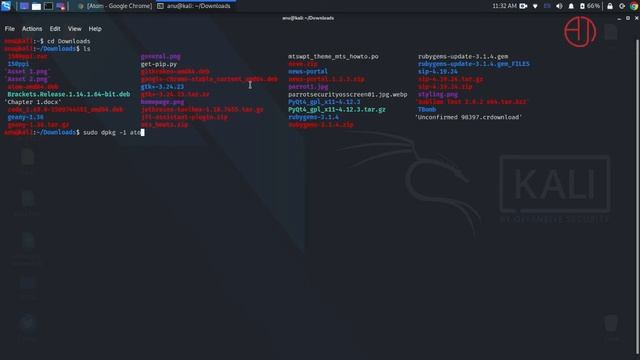Open the Help menu
Viewport: 640px width, 360px height.
95,29
